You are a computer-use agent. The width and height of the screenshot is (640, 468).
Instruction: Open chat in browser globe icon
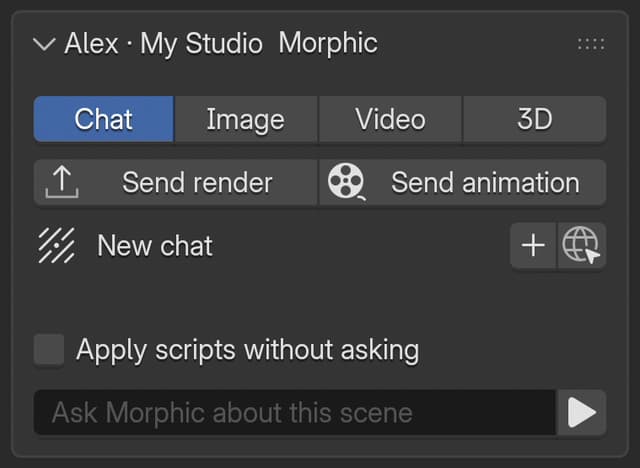click(x=582, y=246)
